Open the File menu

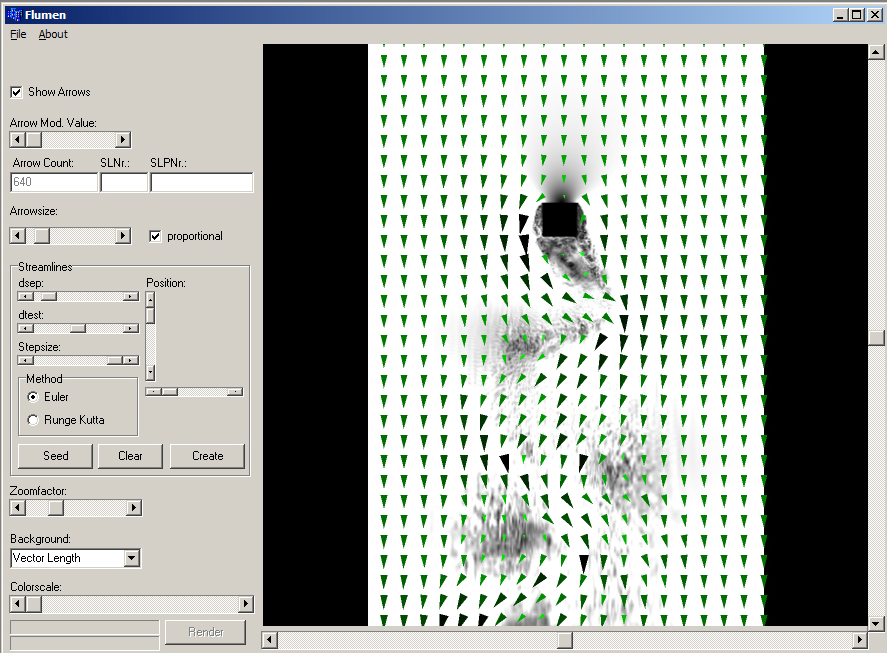click(18, 34)
